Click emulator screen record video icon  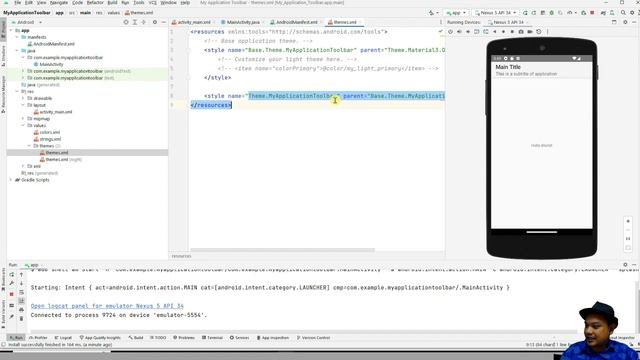[x=530, y=31]
